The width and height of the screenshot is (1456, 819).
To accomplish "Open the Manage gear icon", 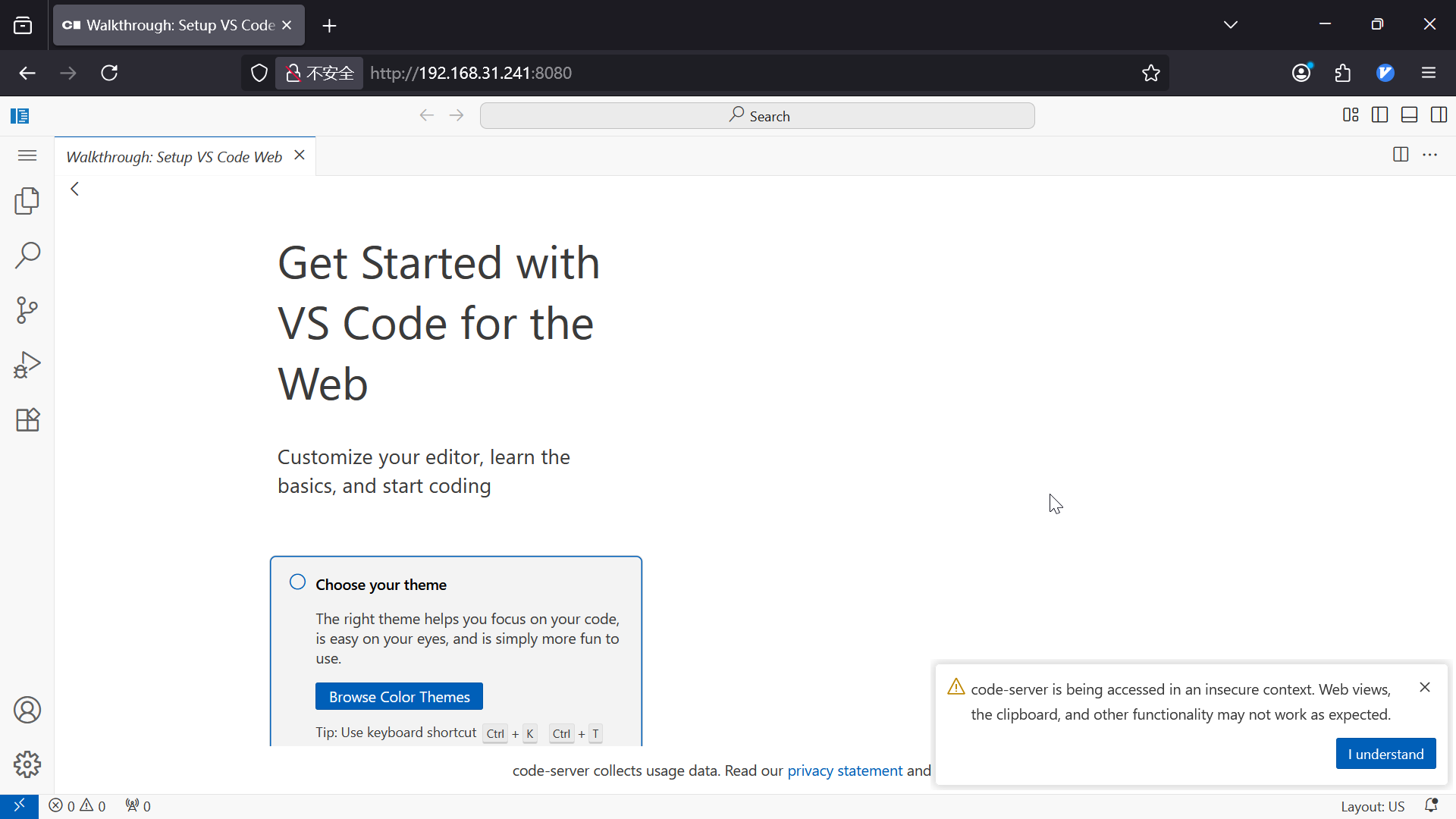I will [27, 764].
